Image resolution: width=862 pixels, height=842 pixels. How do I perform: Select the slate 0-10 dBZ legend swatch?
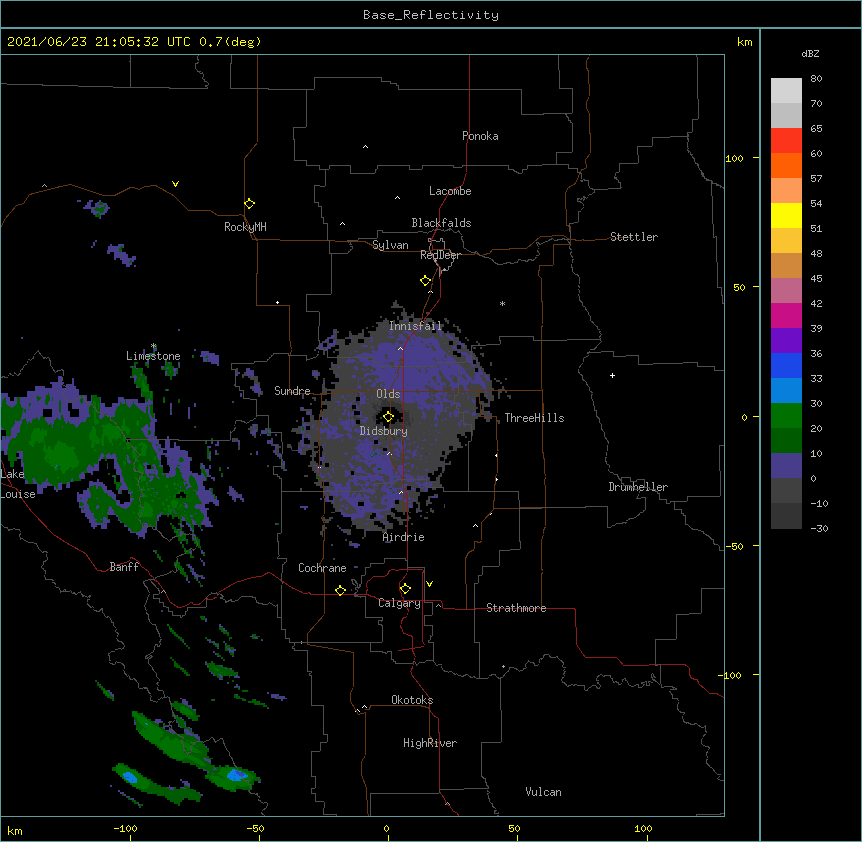coord(786,466)
